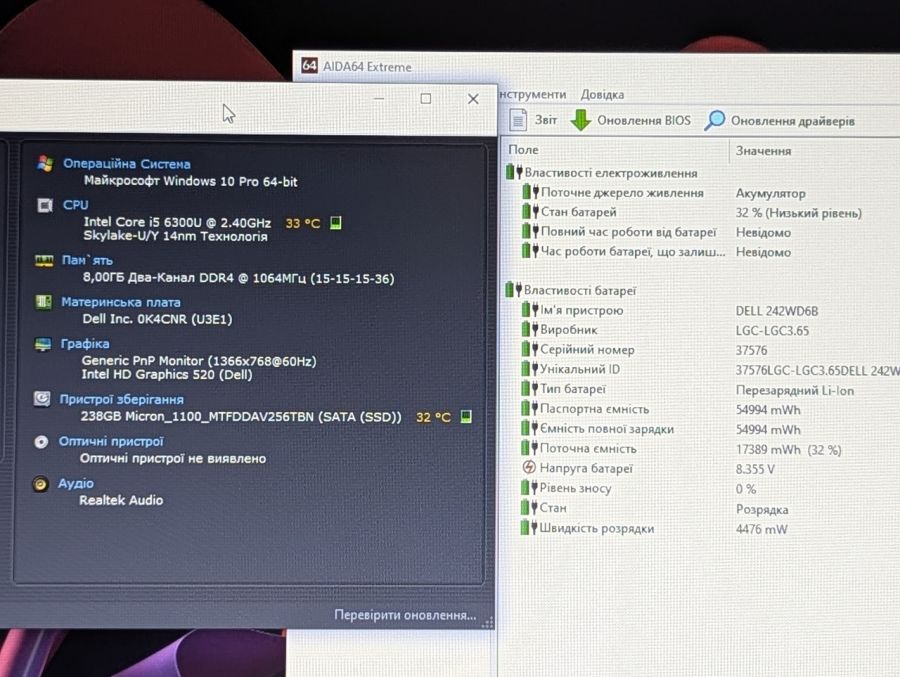The height and width of the screenshot is (677, 900).
Task: Click the RAM module icon beside Пам`ять
Action: (44, 261)
